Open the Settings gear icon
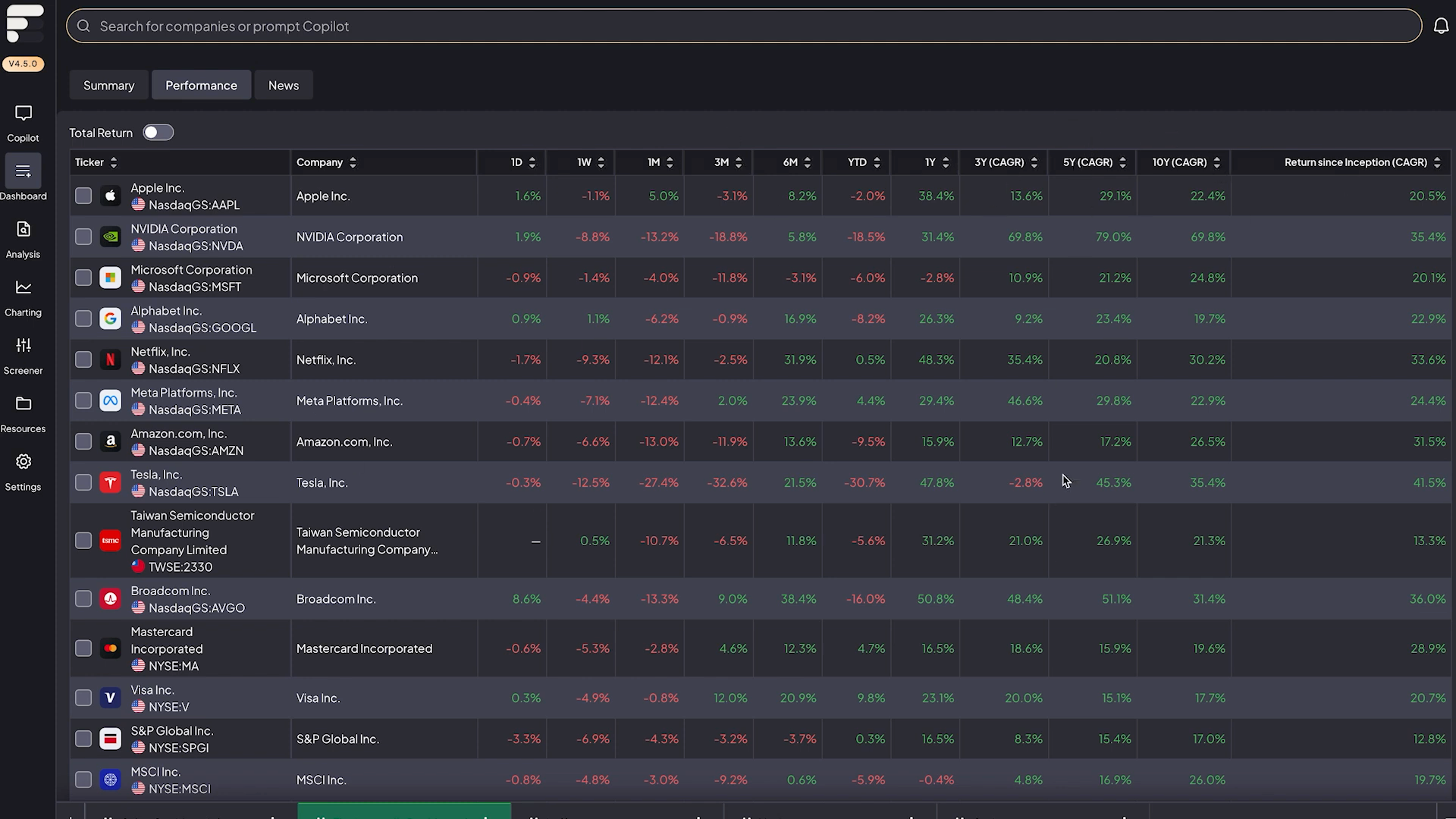The image size is (1456, 819). coord(24,462)
